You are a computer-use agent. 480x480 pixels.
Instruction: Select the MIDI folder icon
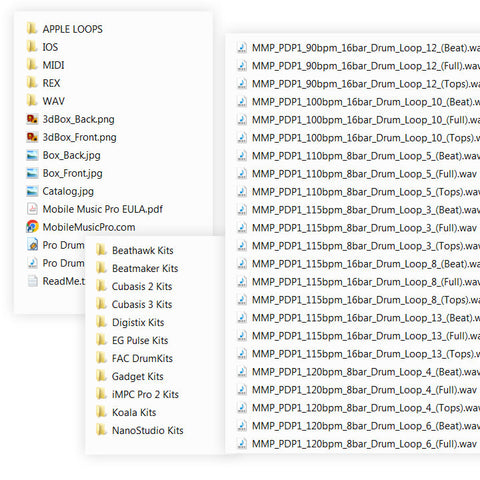[x=32, y=65]
